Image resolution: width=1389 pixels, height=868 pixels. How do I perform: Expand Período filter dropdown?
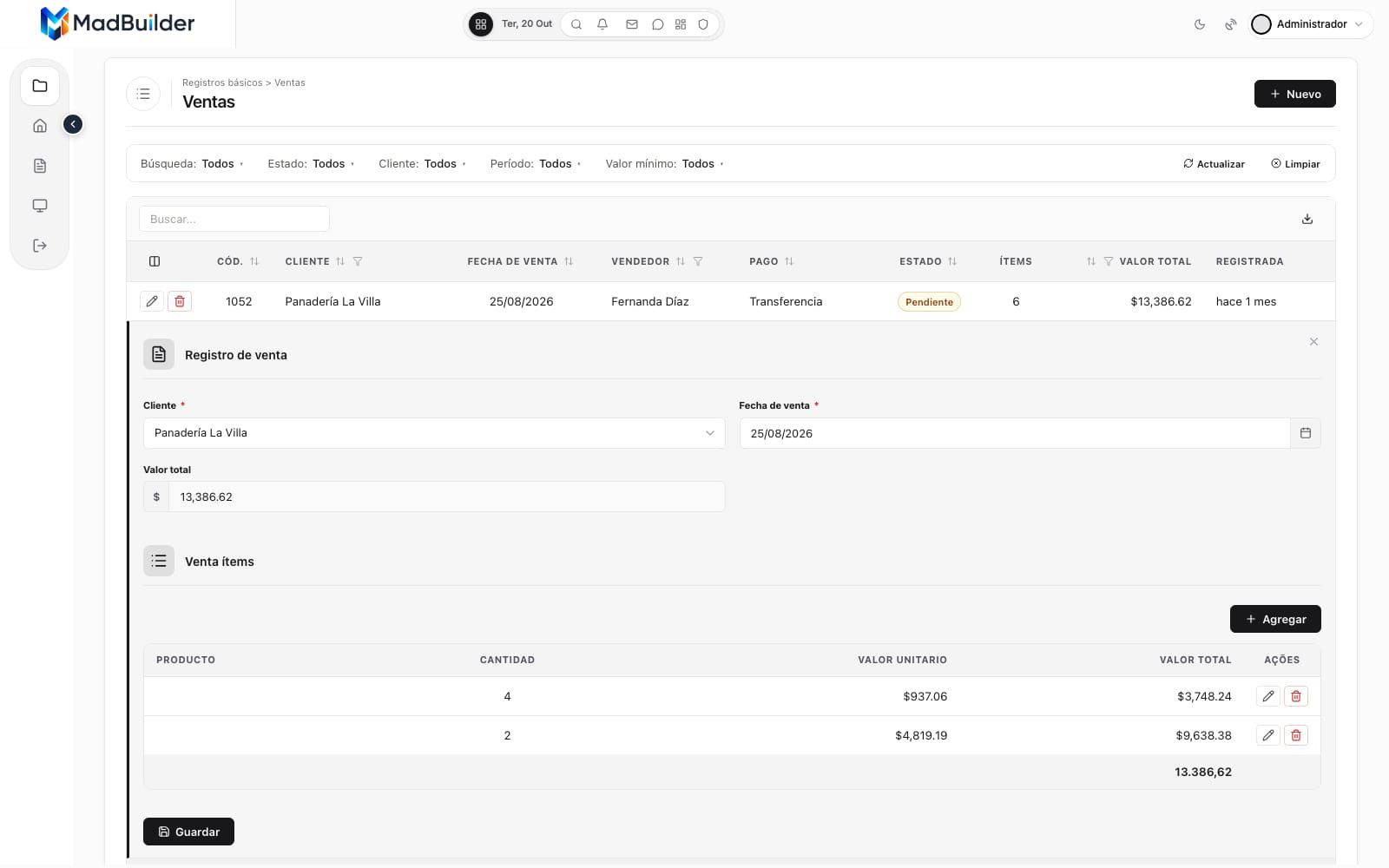point(536,164)
